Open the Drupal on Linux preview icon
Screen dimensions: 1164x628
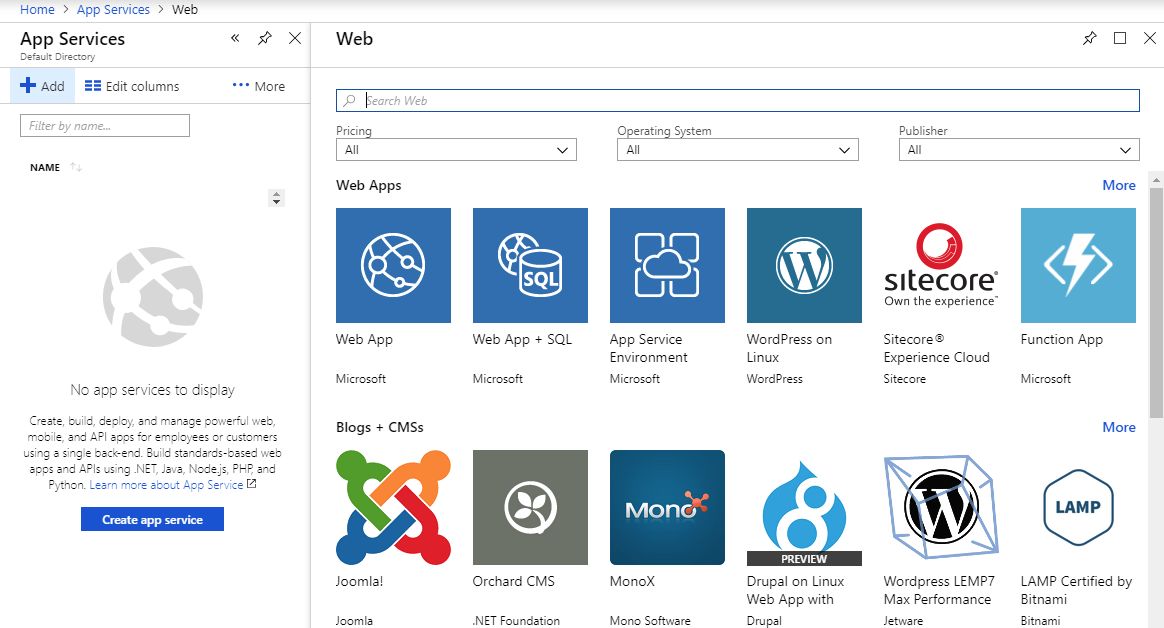(x=804, y=507)
